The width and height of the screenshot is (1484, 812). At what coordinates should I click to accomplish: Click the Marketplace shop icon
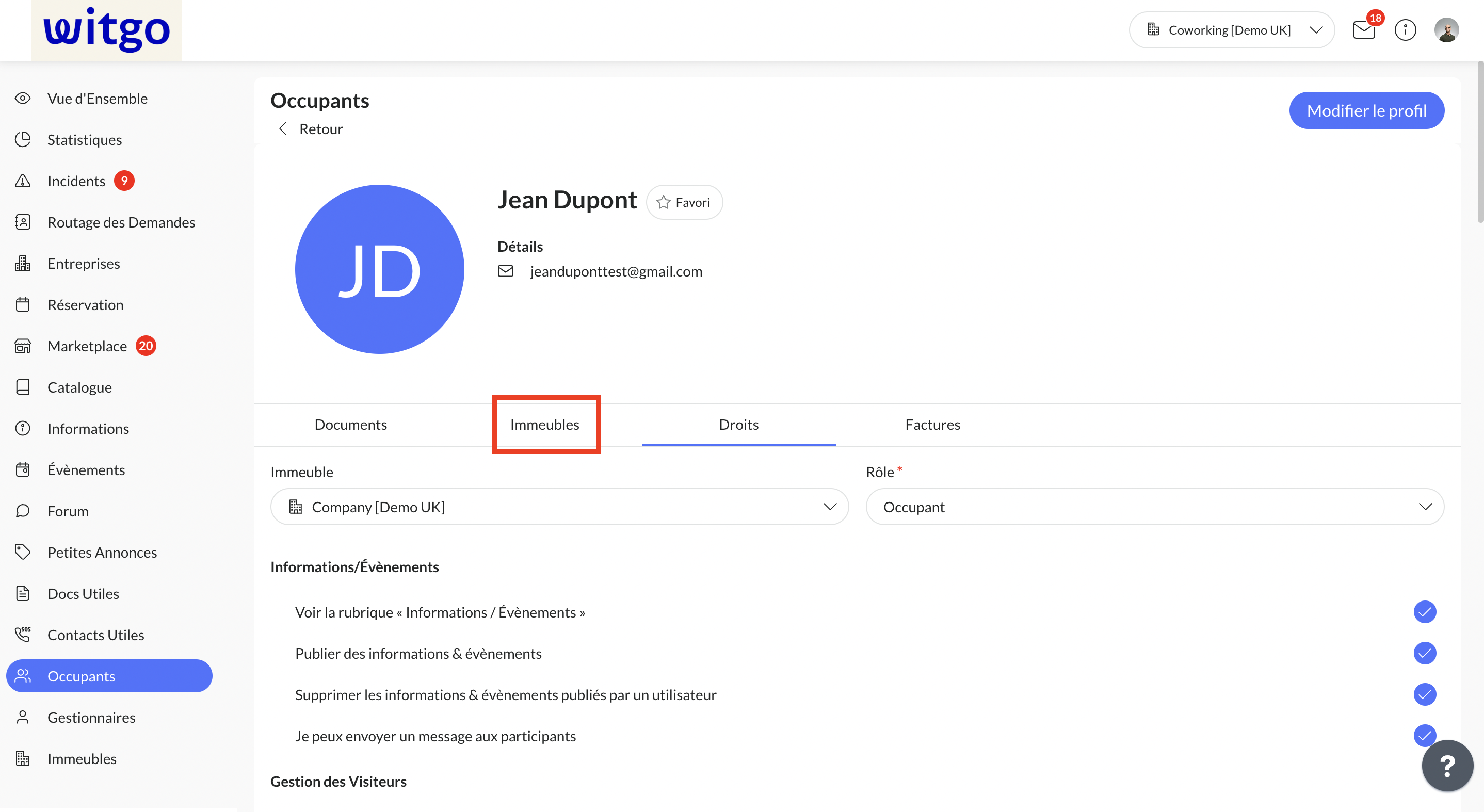point(23,346)
